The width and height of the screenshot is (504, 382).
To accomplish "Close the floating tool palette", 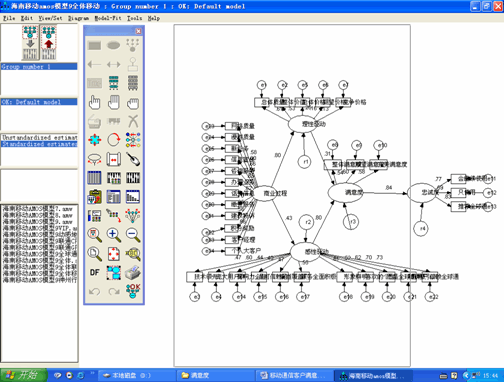I will pyautogui.click(x=138, y=31).
